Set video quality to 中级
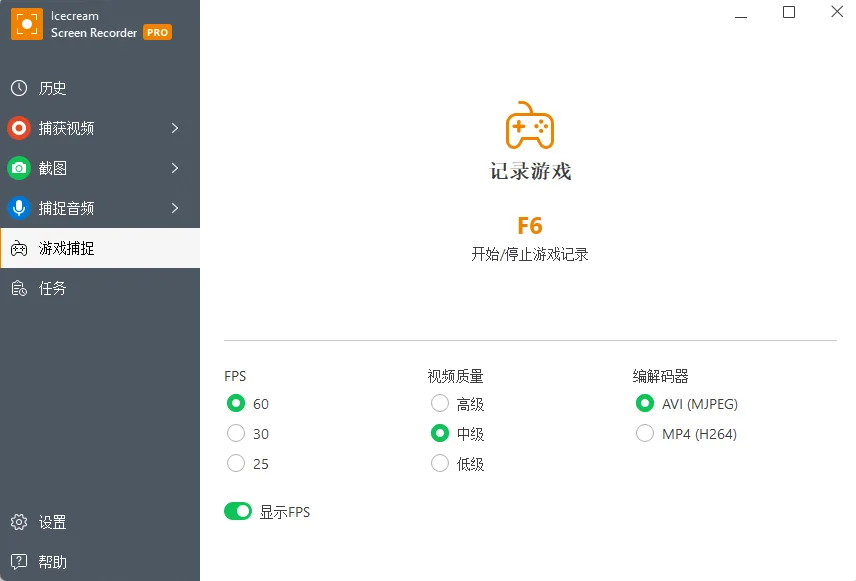 tap(439, 434)
